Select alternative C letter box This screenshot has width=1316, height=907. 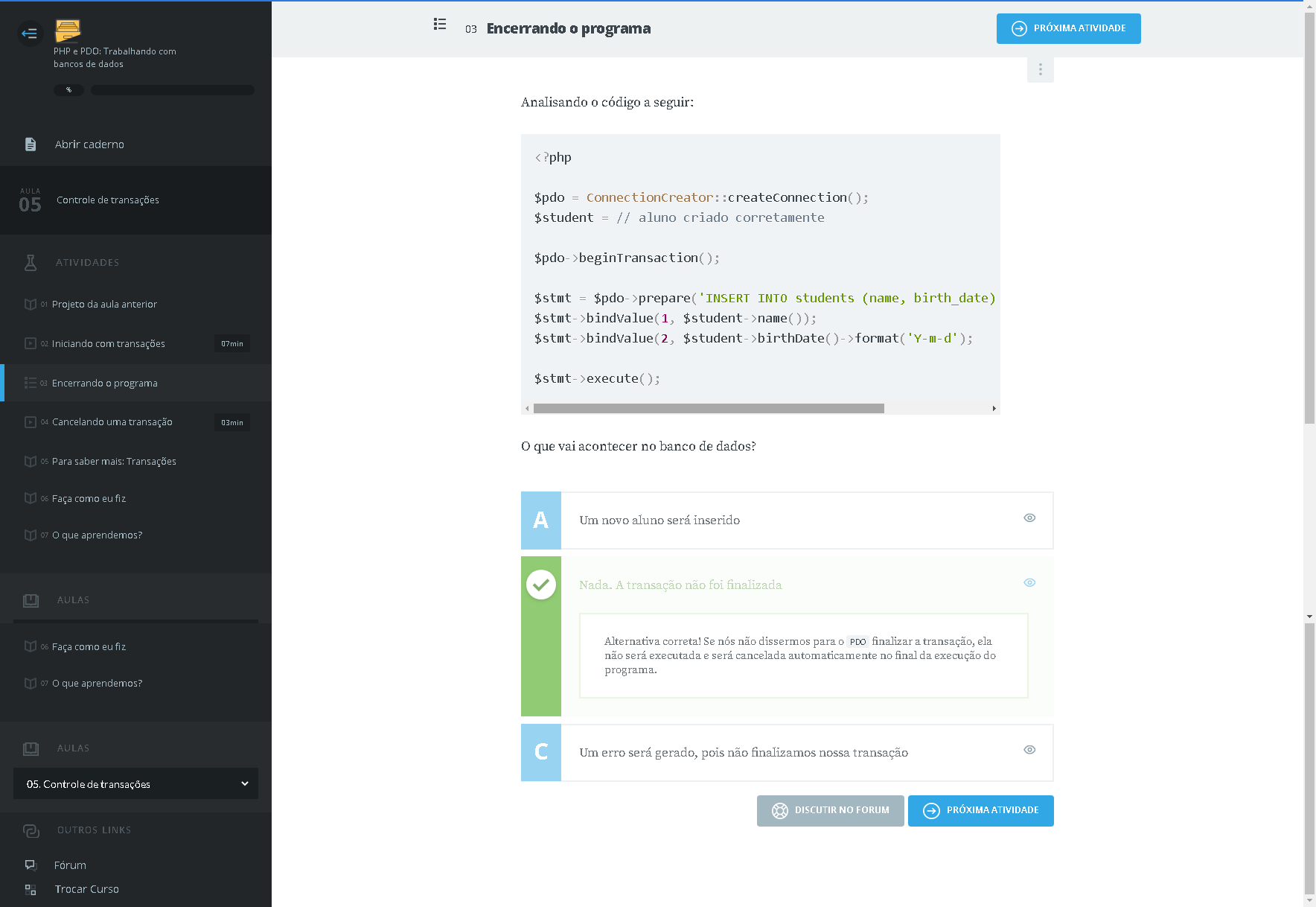541,752
